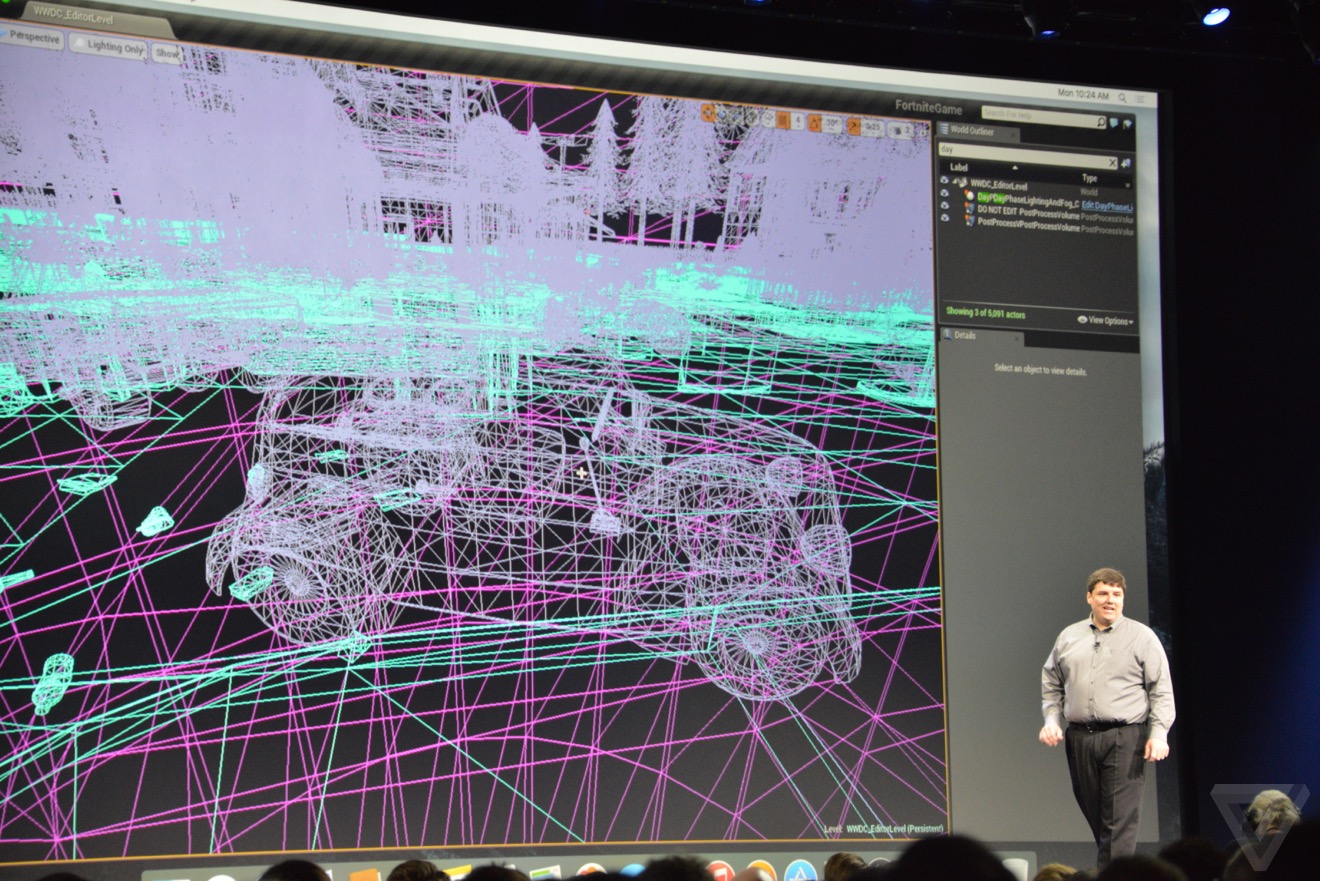Sort outliner by Label column header
The image size is (1320, 881).
[960, 167]
